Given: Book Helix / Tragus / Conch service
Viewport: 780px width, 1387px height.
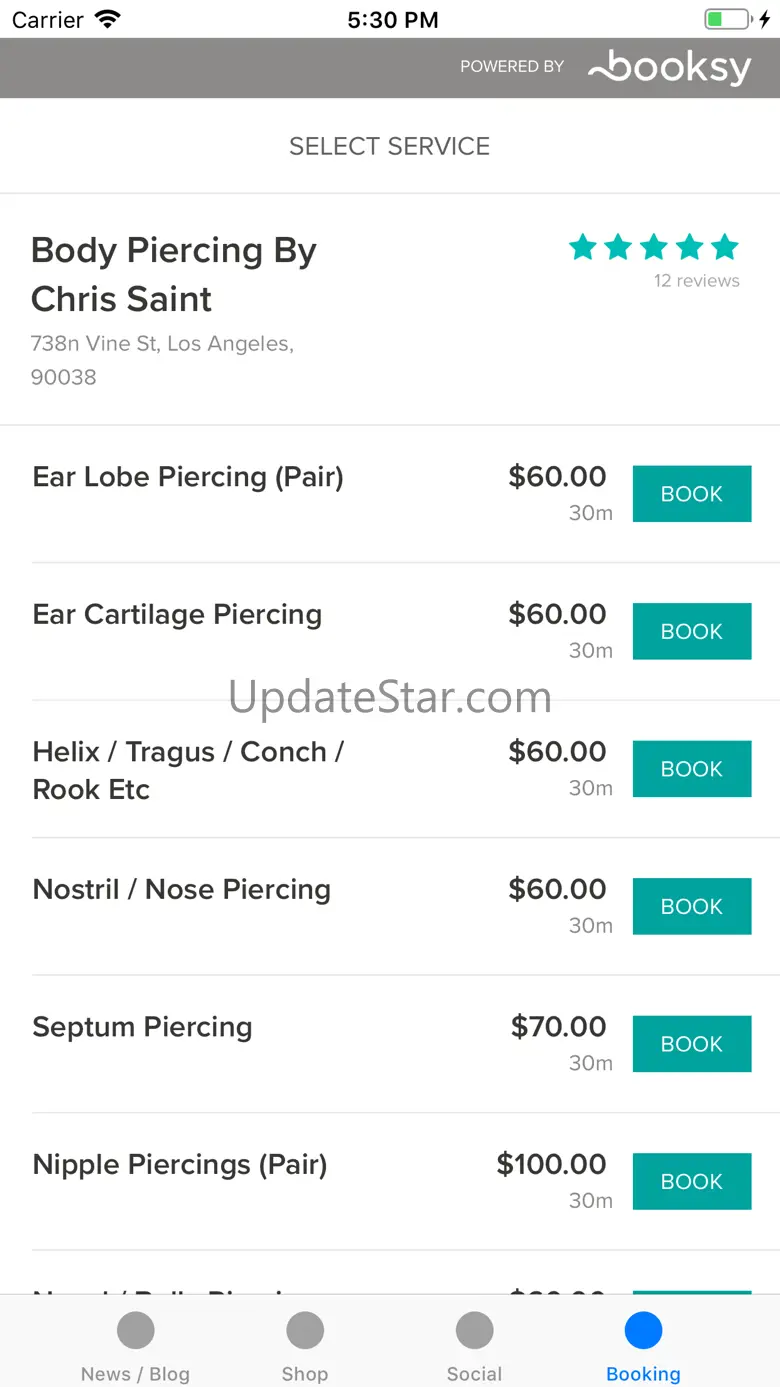Looking at the screenshot, I should pos(691,769).
